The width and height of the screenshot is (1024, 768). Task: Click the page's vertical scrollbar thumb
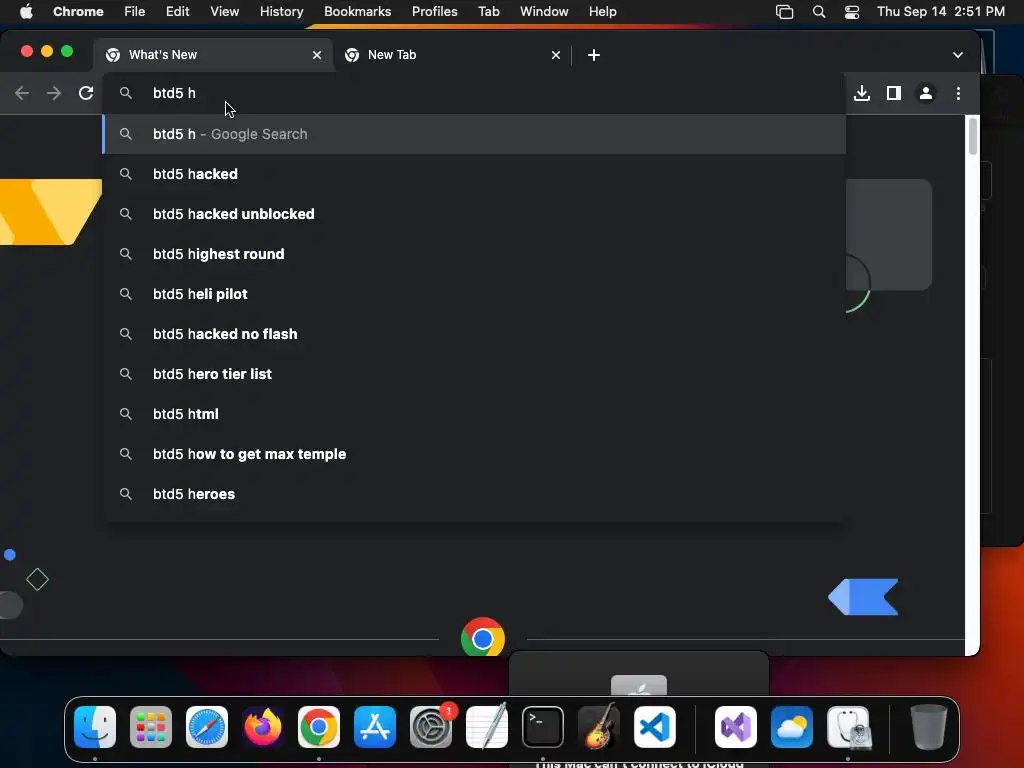[972, 137]
